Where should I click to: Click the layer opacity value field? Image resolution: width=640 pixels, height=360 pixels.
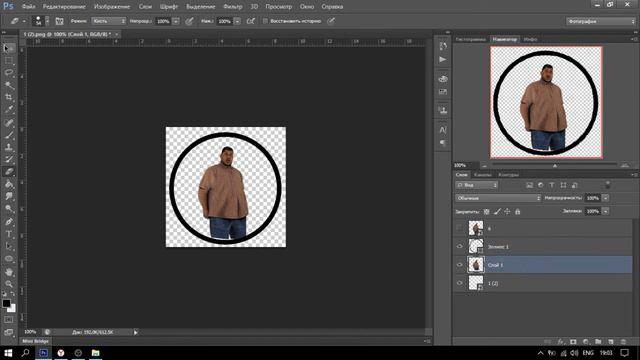point(593,198)
